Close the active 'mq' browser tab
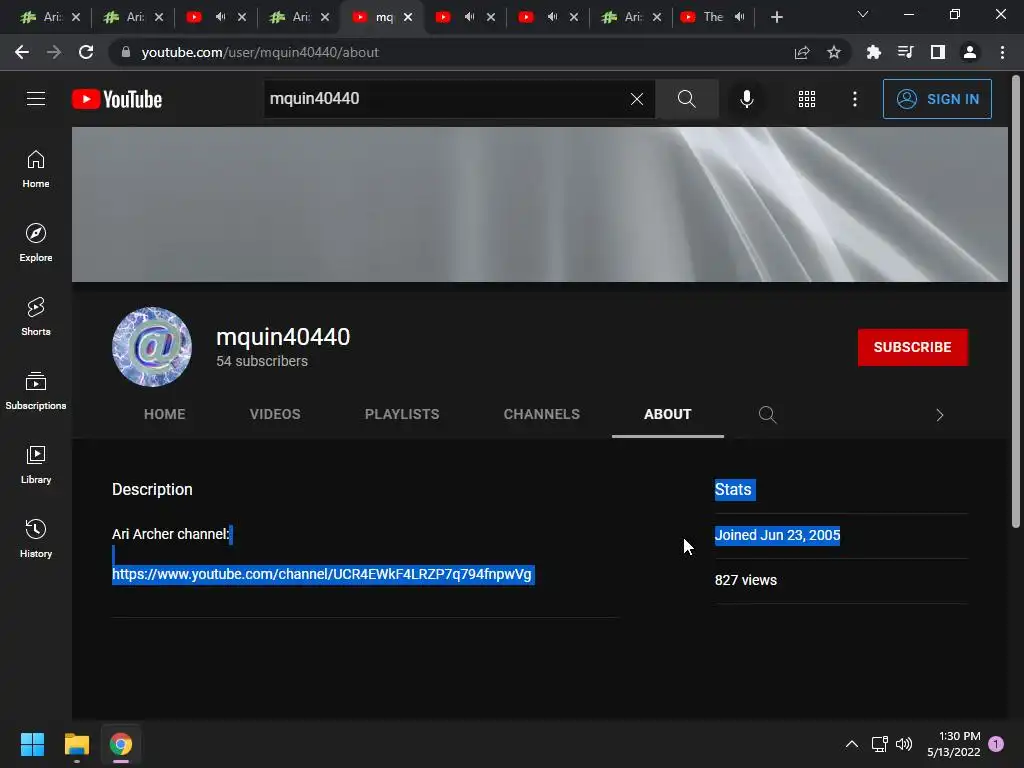 coord(408,17)
